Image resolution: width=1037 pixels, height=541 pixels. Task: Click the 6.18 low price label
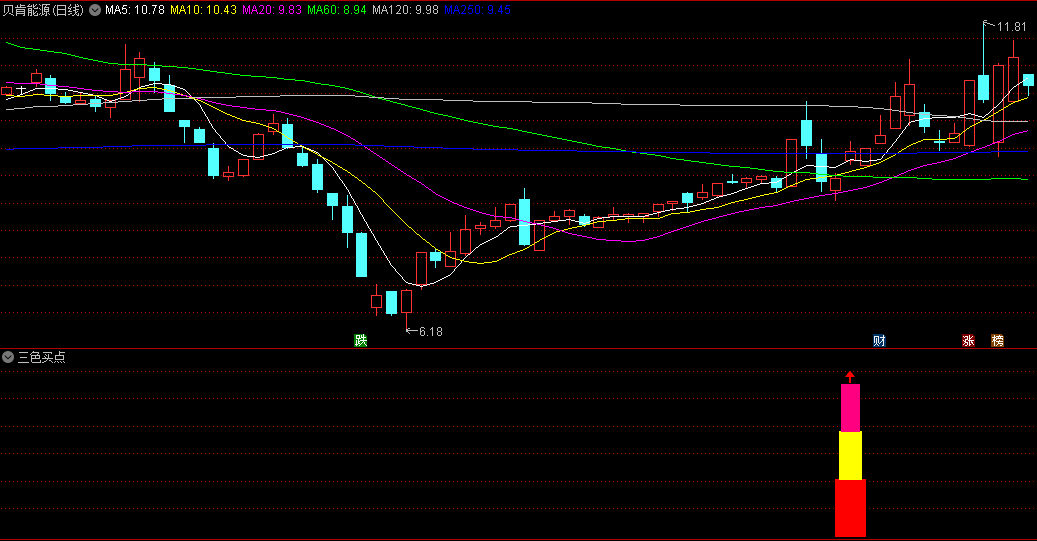coord(431,331)
